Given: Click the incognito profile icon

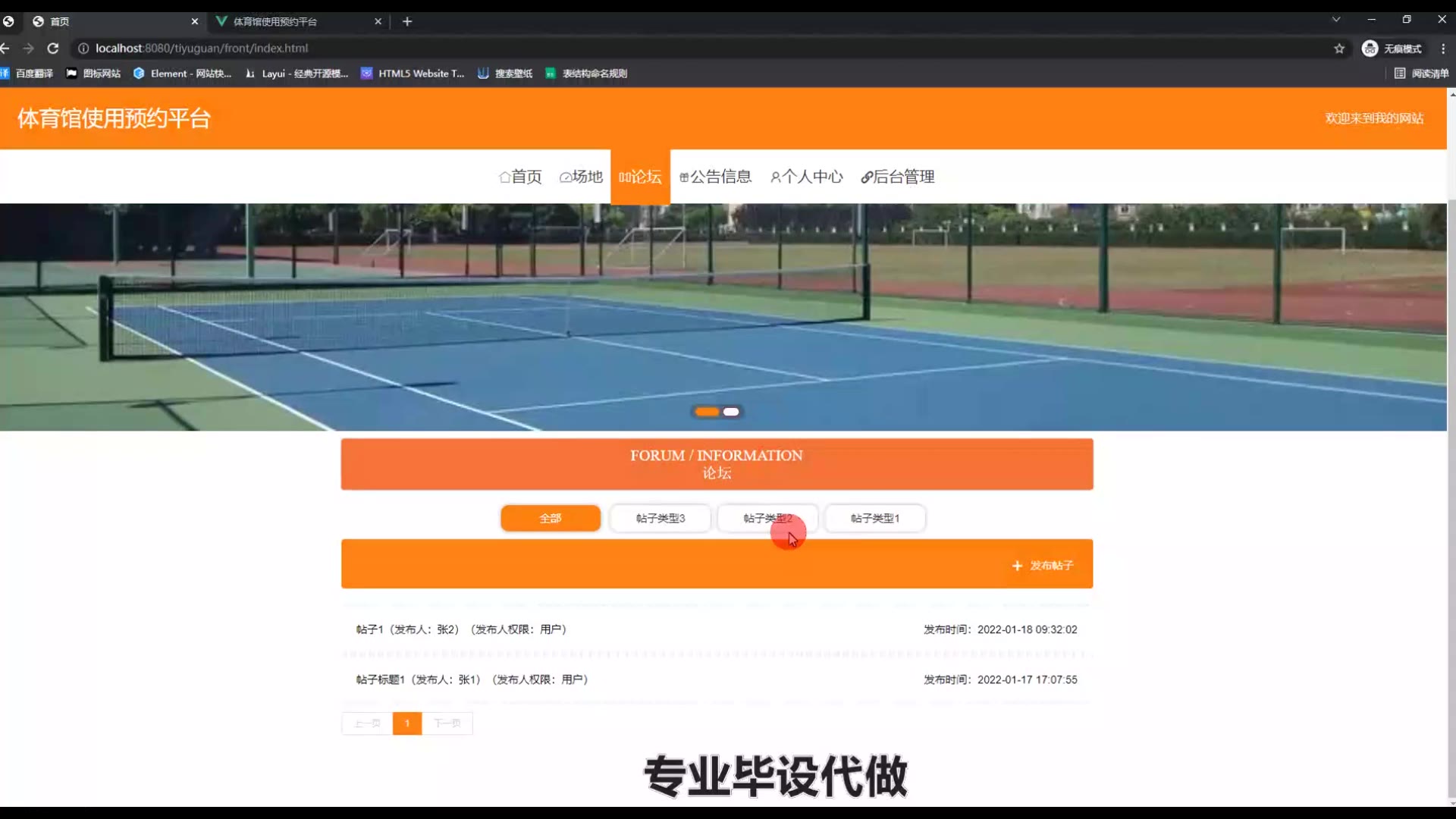Looking at the screenshot, I should pos(1370,49).
